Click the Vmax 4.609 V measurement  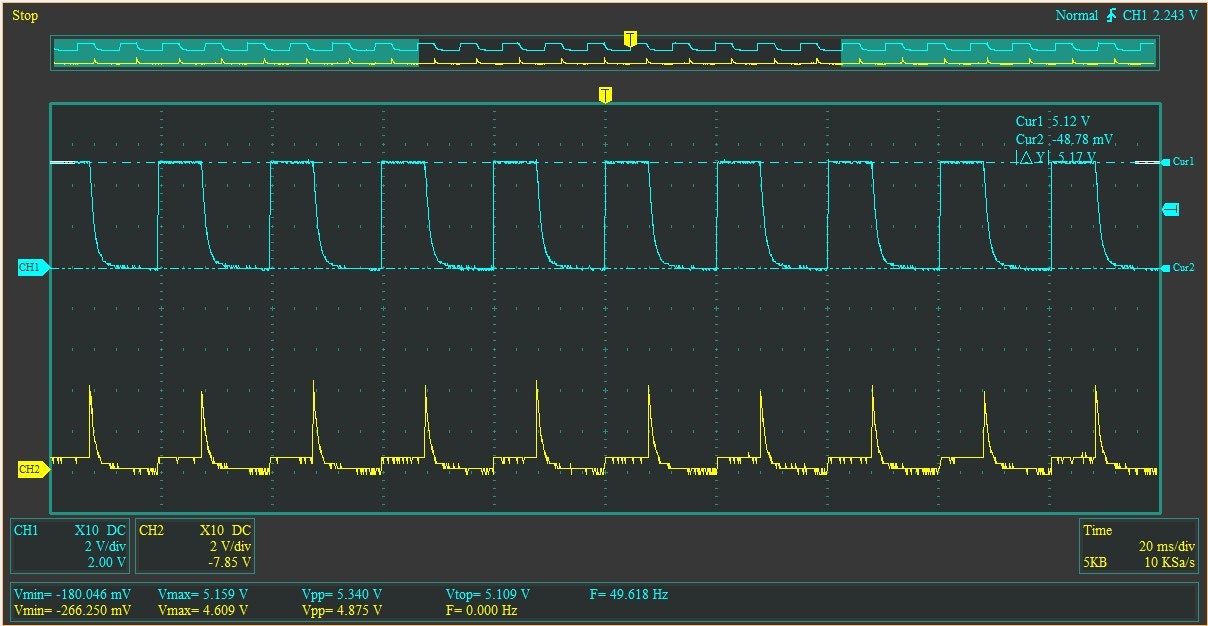click(203, 610)
